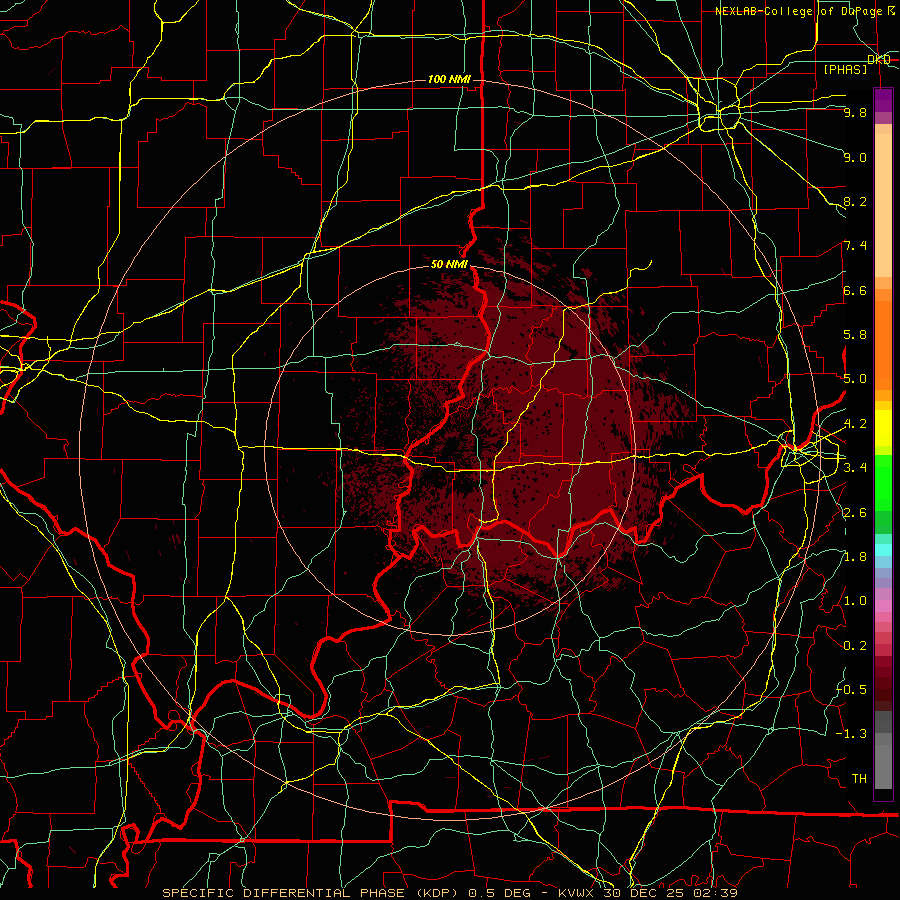Click the KVWX station identifier
This screenshot has width=900, height=900.
pyautogui.click(x=577, y=893)
